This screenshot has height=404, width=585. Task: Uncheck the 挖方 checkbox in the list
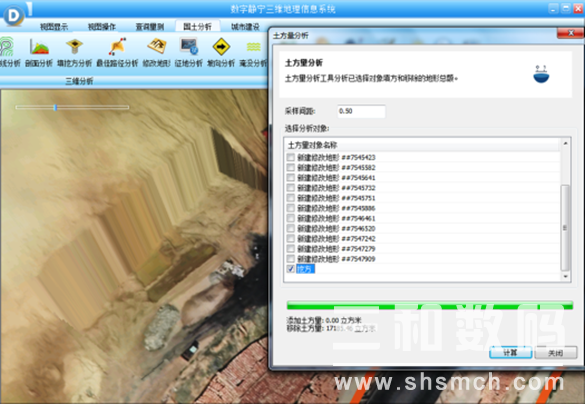[x=291, y=269]
